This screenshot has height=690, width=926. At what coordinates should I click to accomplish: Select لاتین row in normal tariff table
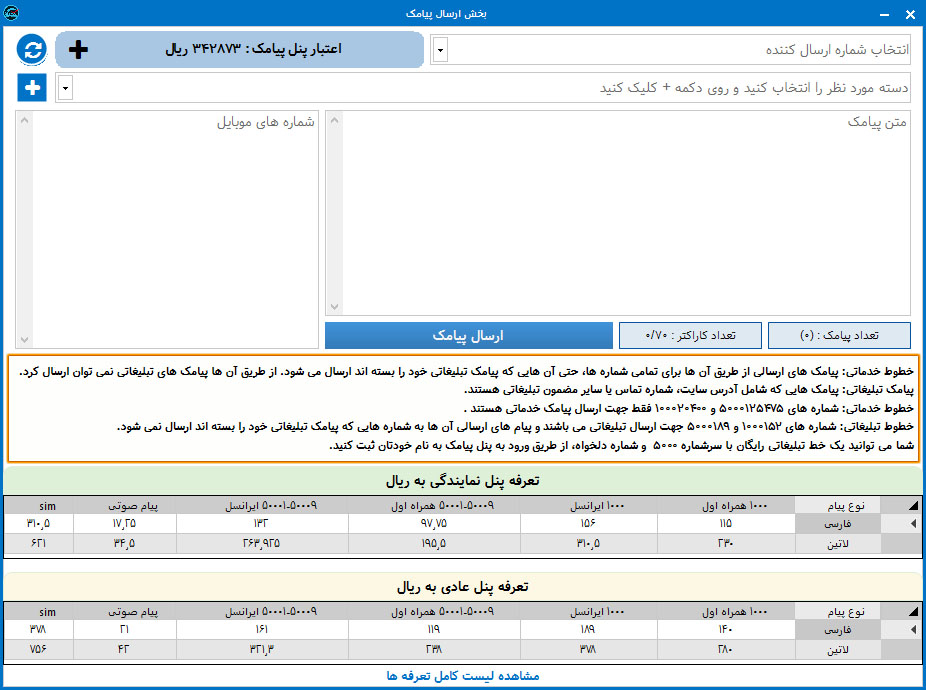(x=463, y=649)
